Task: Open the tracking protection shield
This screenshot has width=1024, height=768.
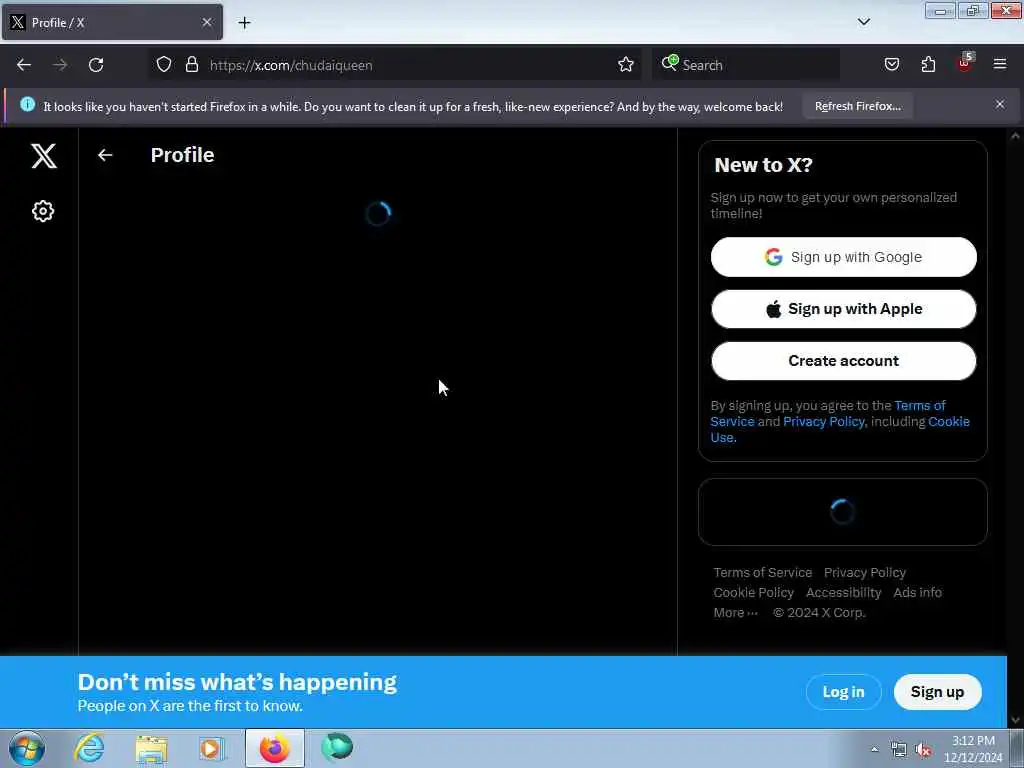Action: tap(164, 65)
